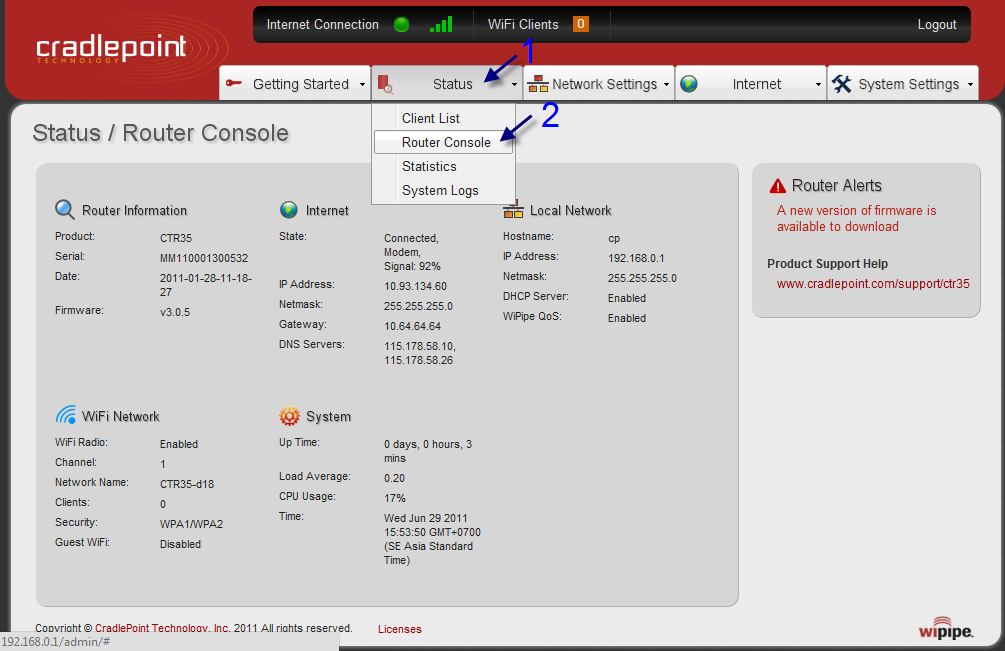Click the WiPipe logo in footer
The height and width of the screenshot is (651, 1005).
pos(946,629)
